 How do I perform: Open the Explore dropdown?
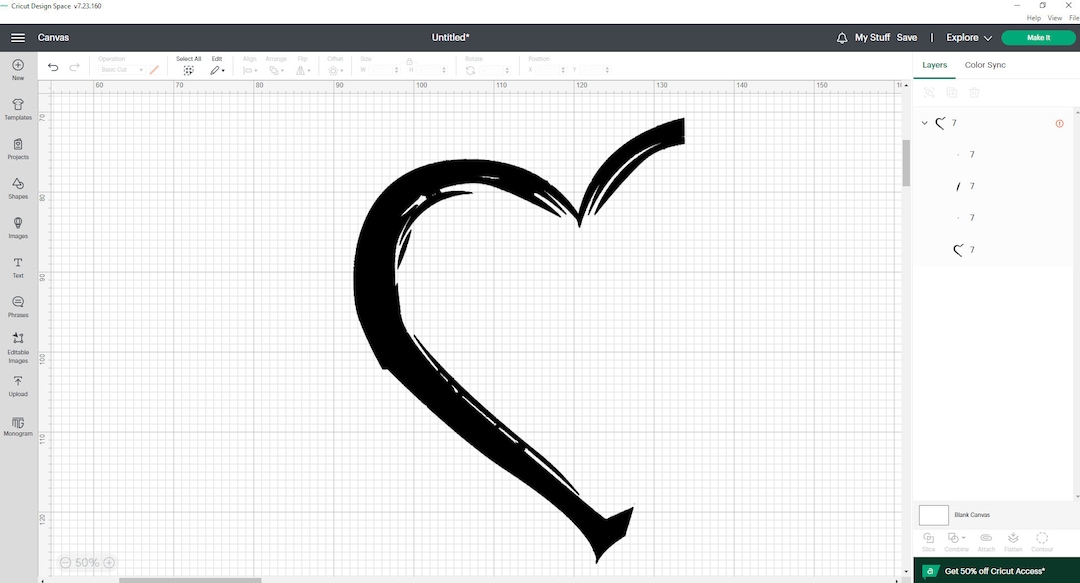click(x=966, y=37)
